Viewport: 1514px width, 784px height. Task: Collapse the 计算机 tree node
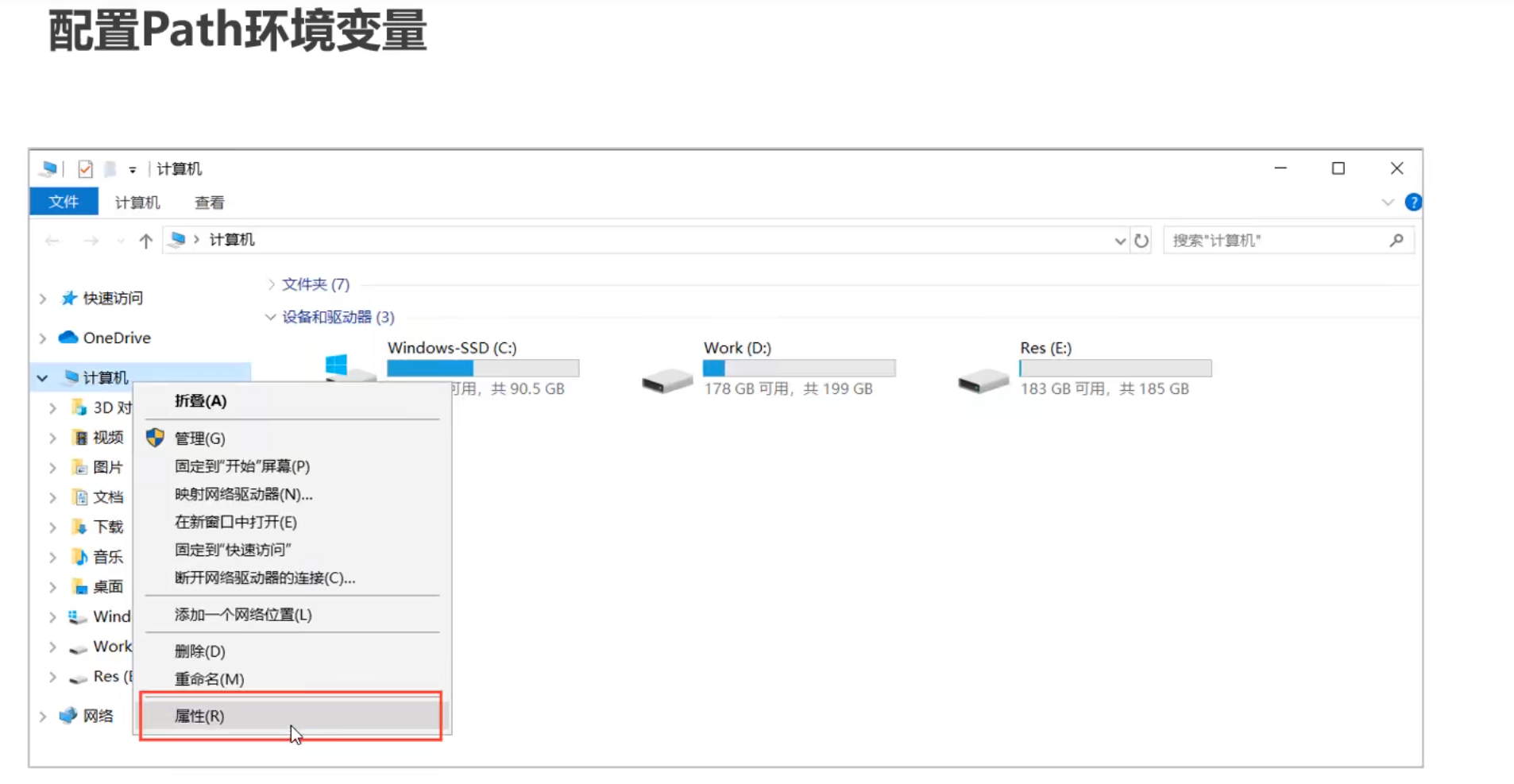click(43, 378)
